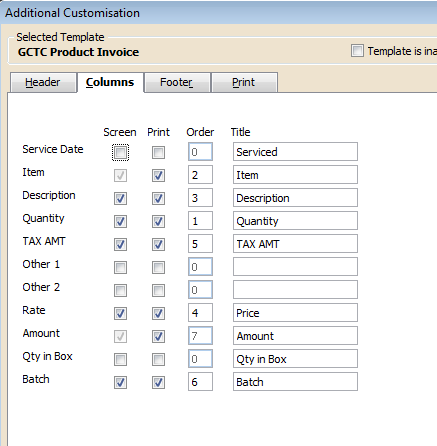Uncheck Print checkbox for Amount row

pos(158,336)
